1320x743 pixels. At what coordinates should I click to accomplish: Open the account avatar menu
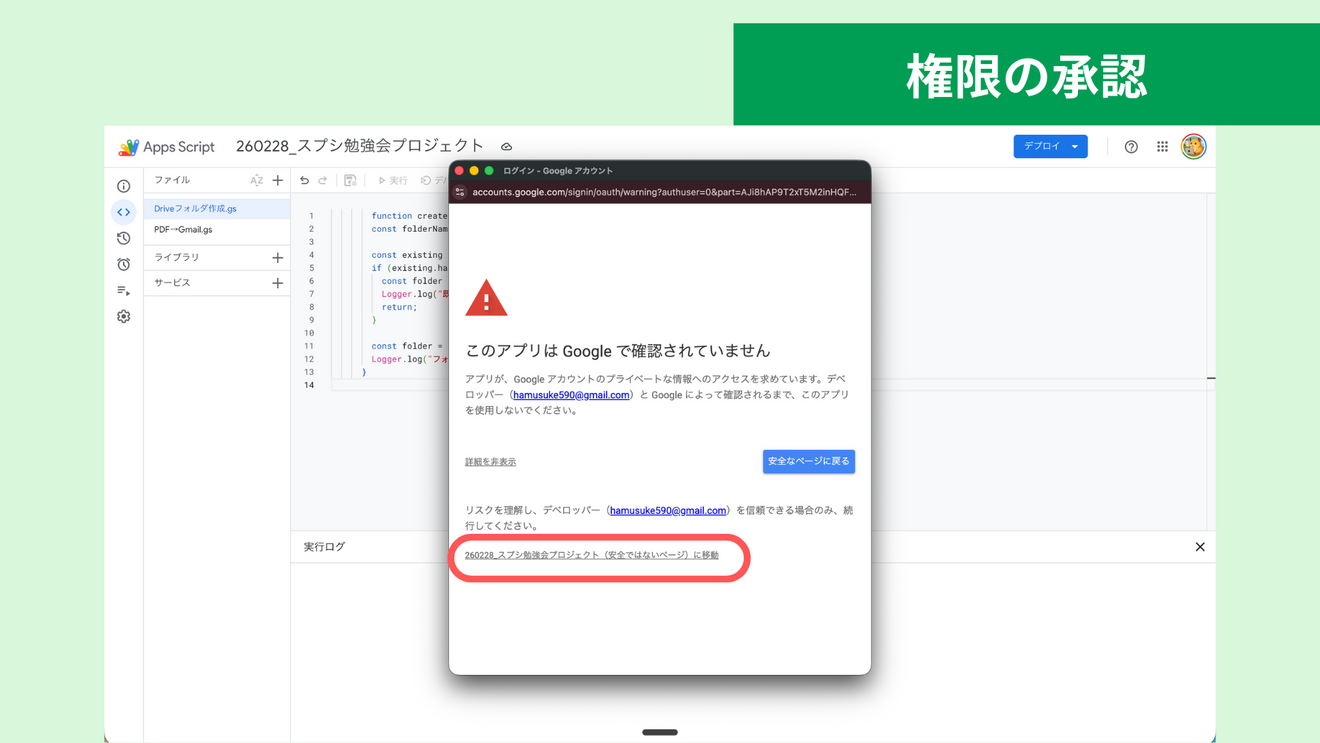tap(1193, 146)
